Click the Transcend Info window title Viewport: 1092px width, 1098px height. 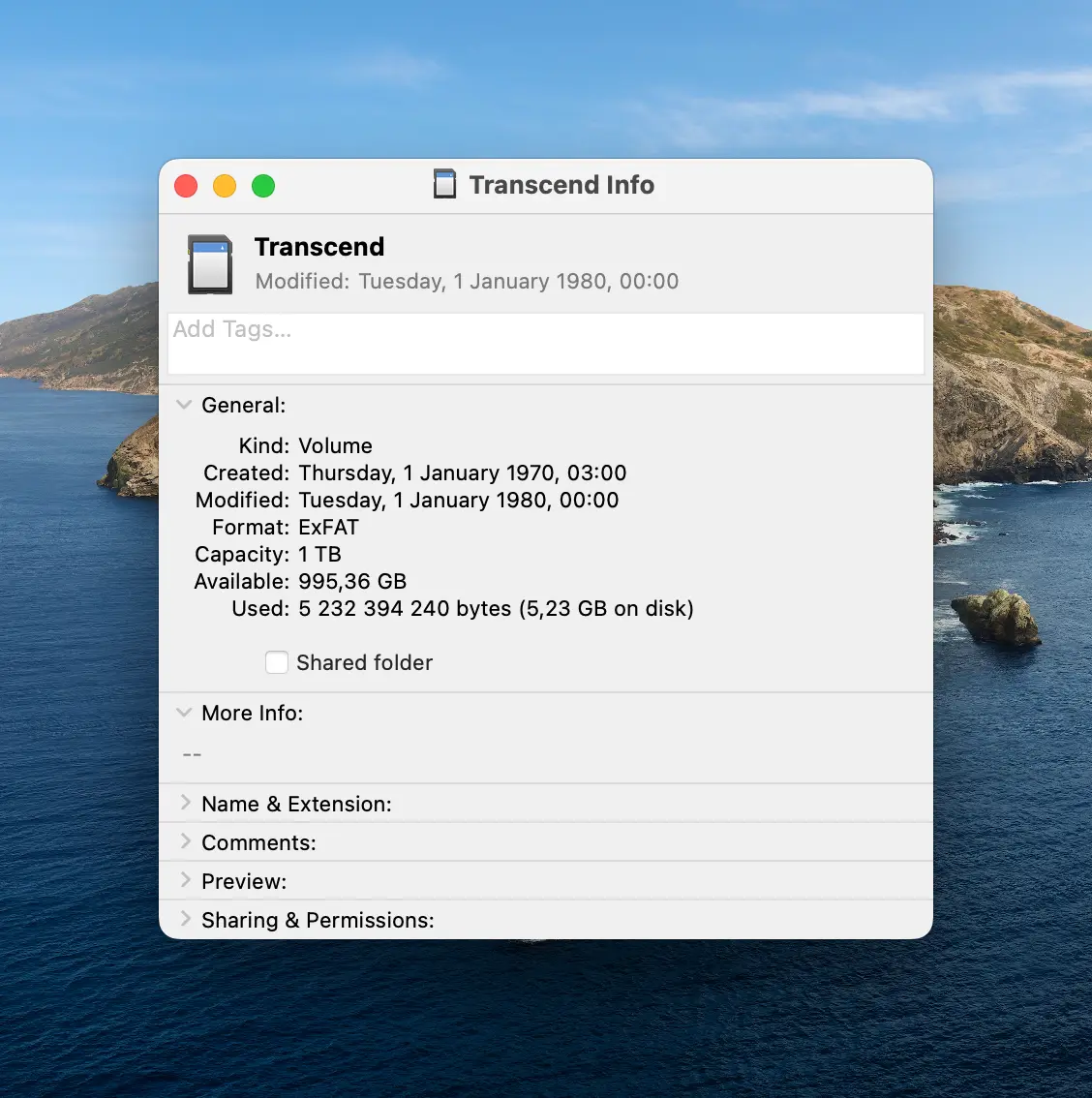coord(561,185)
